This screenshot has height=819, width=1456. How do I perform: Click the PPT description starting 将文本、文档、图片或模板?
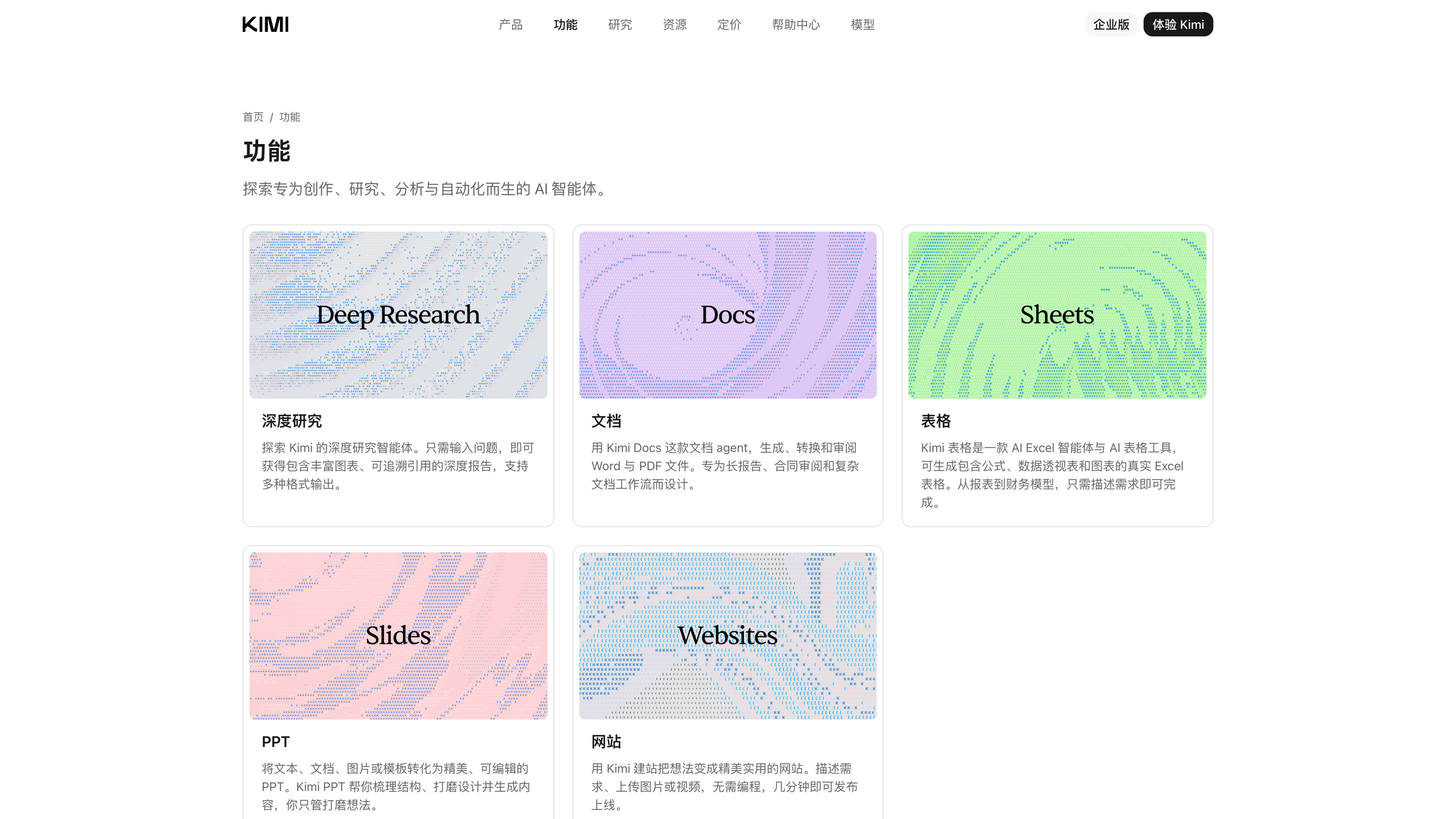click(x=396, y=787)
